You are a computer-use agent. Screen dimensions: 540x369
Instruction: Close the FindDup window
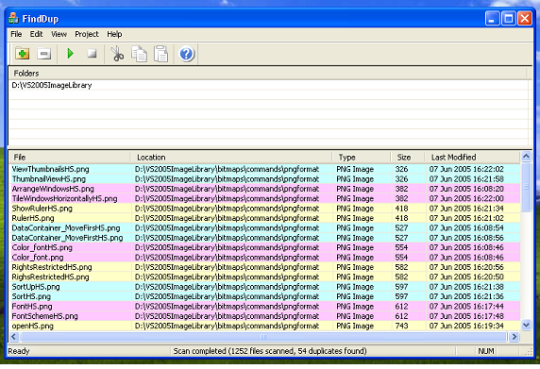pyautogui.click(x=525, y=18)
